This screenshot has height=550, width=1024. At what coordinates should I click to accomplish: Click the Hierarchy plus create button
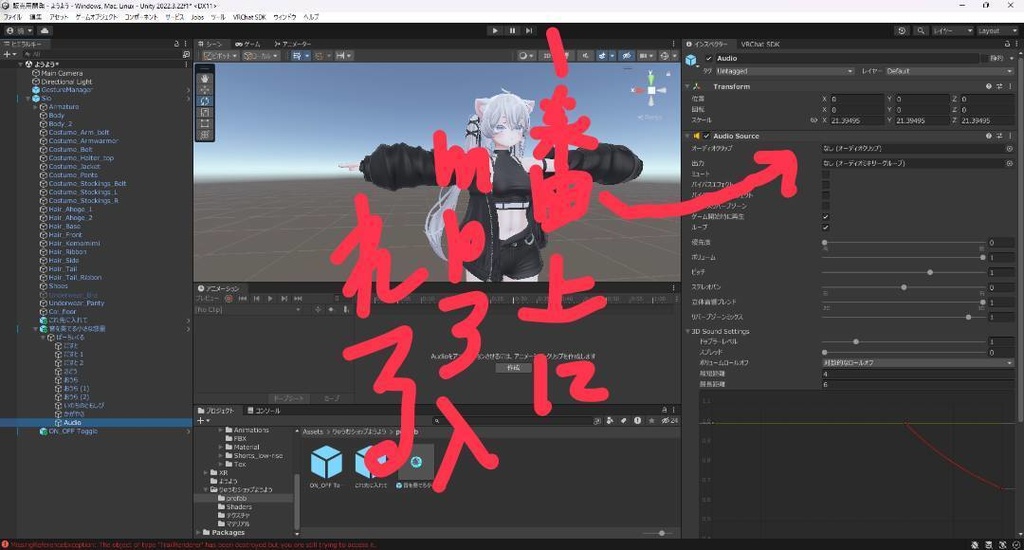(10, 54)
